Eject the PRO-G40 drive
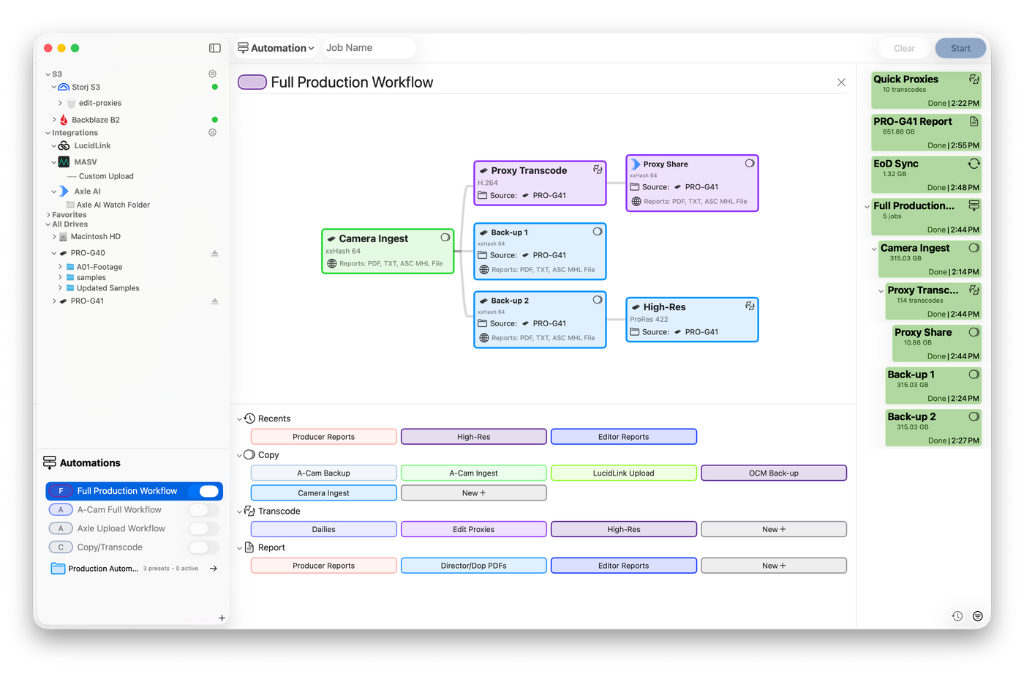1024x683 pixels. [214, 254]
